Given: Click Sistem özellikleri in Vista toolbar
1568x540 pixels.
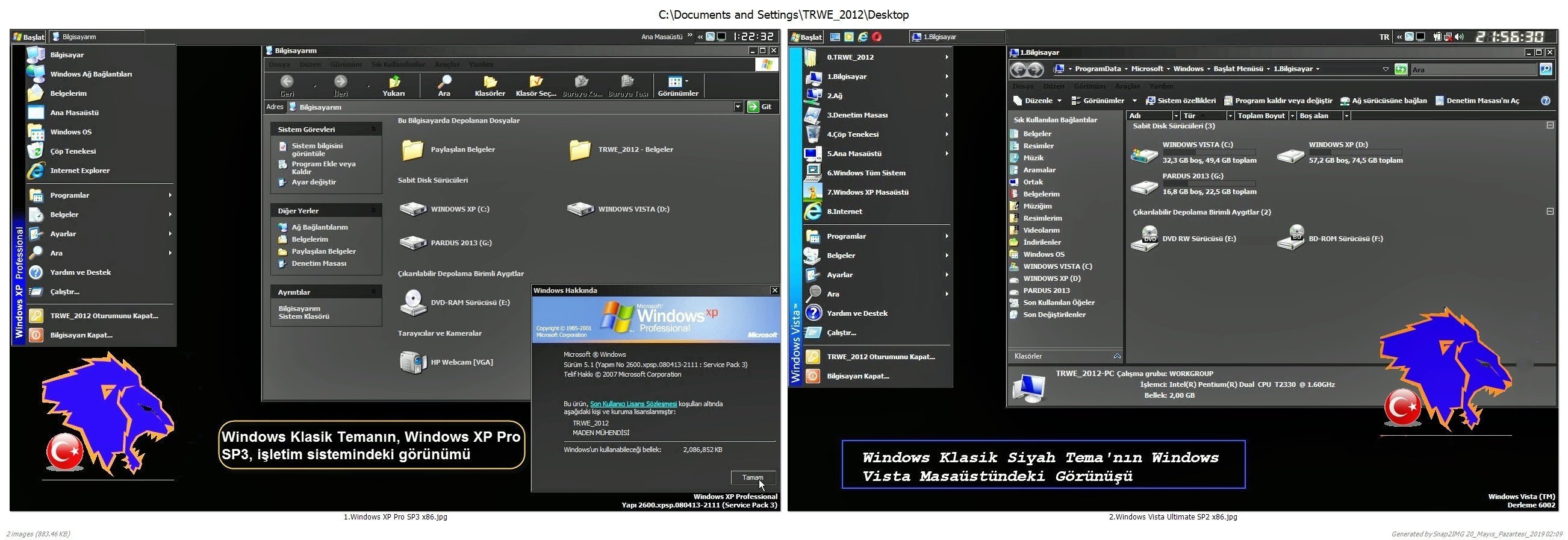Looking at the screenshot, I should 1180,101.
